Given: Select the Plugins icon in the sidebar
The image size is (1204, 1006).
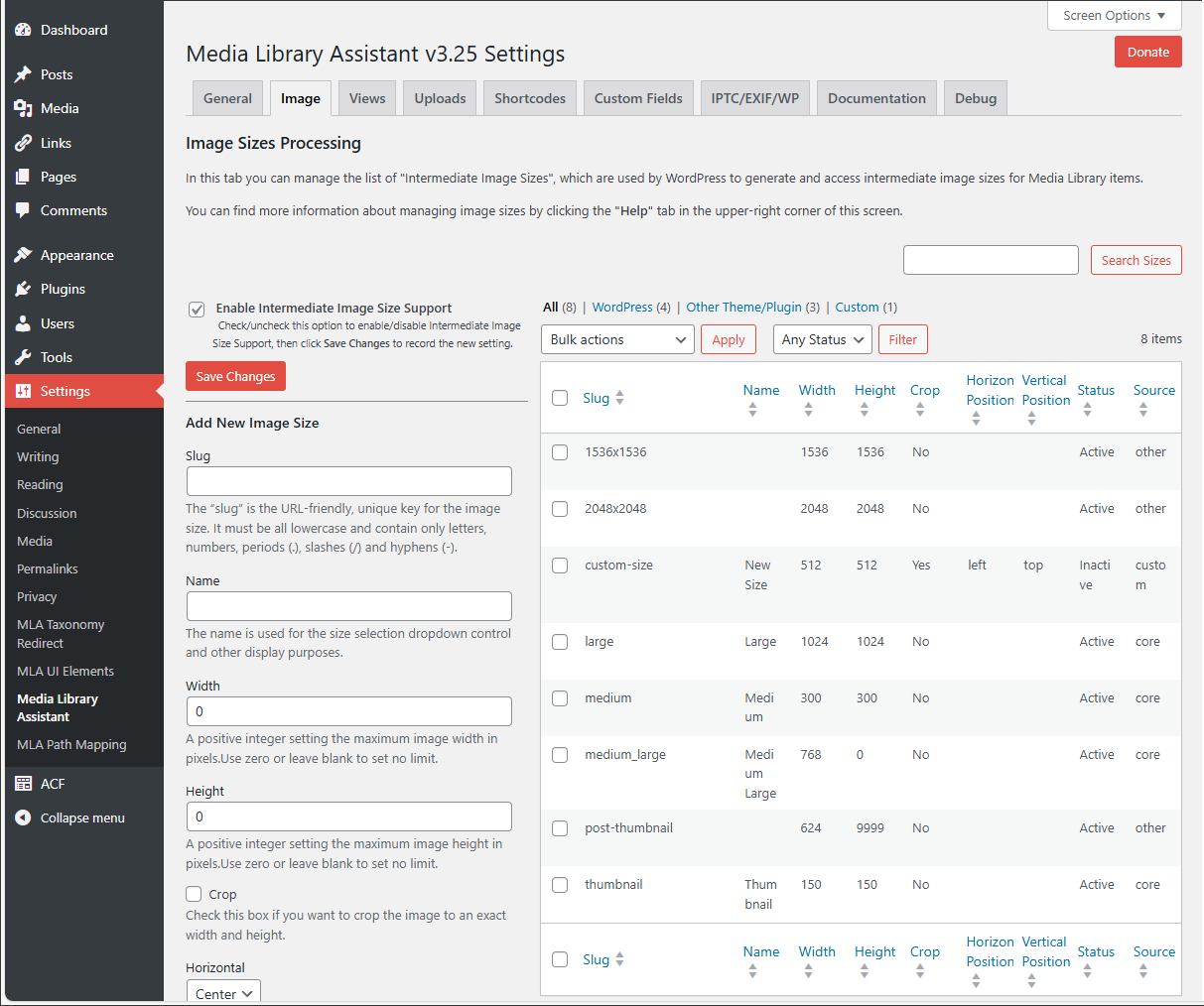Looking at the screenshot, I should click(x=23, y=289).
